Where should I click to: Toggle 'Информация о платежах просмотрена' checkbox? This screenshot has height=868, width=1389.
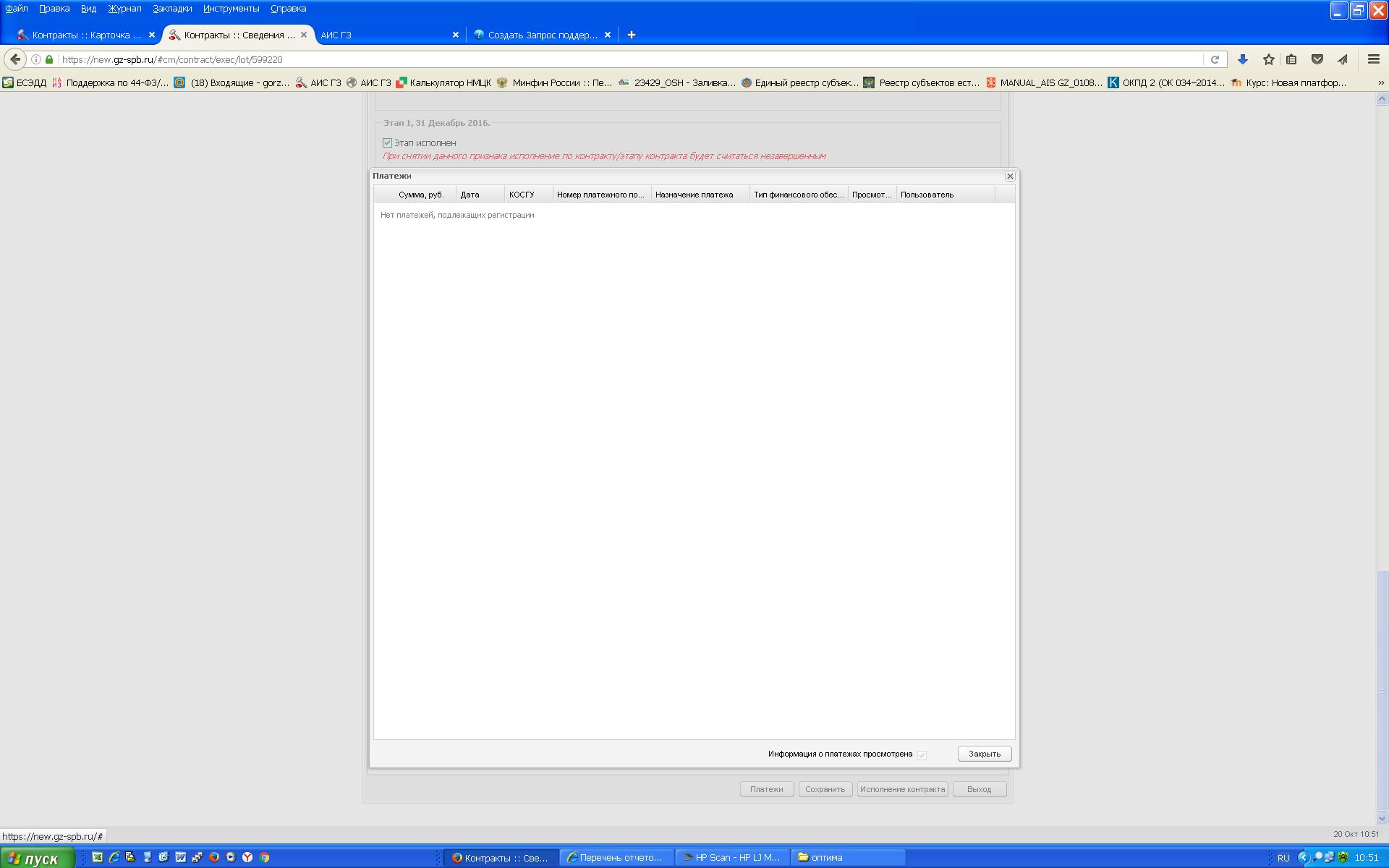922,755
